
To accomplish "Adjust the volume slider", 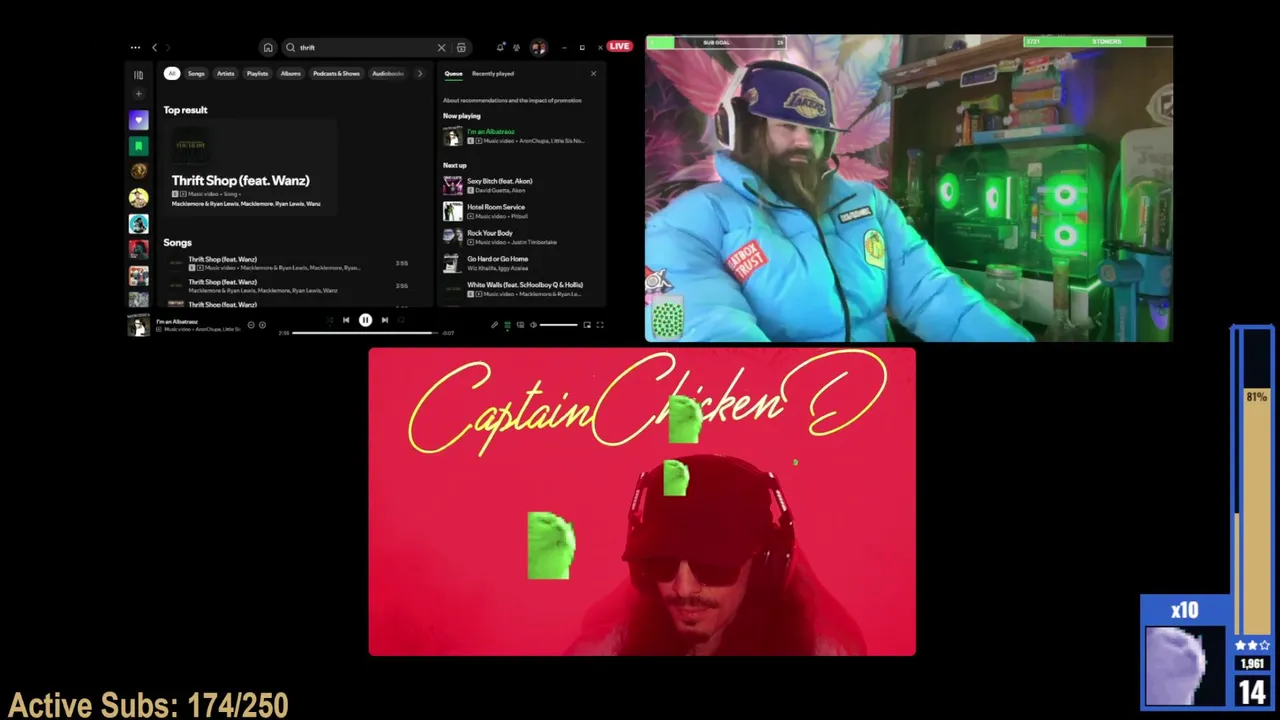I will [558, 324].
